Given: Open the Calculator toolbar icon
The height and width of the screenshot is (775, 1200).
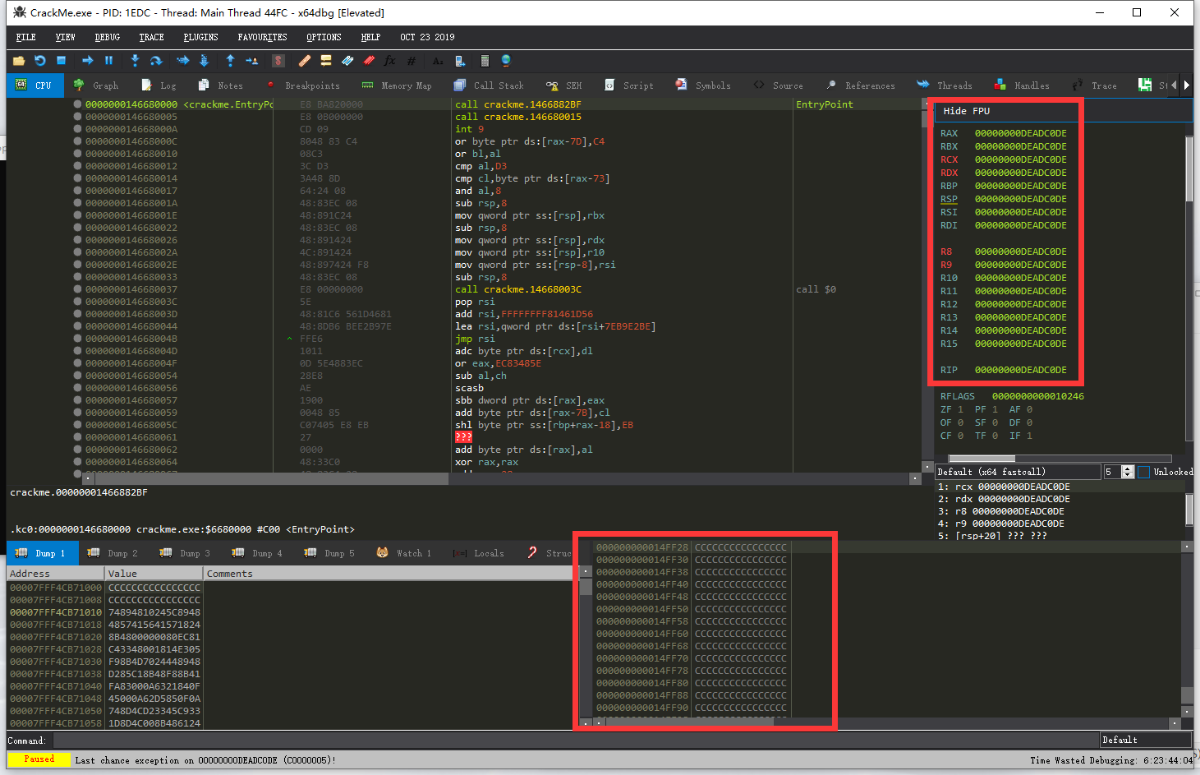Looking at the screenshot, I should (x=484, y=60).
